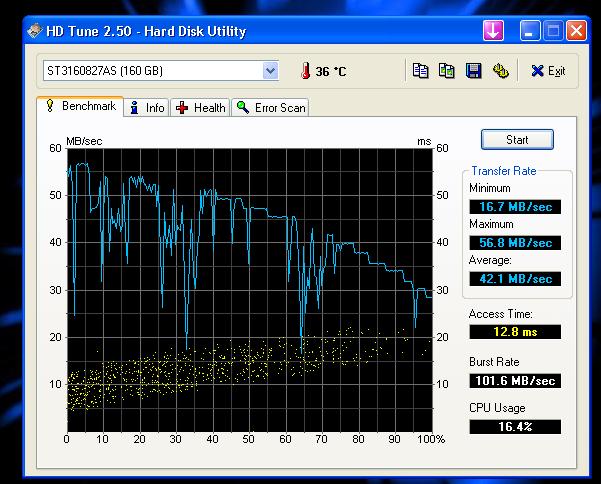Click the Burst Rate 101.6 MB/sec value
Screen dimensions: 601x484
click(514, 380)
